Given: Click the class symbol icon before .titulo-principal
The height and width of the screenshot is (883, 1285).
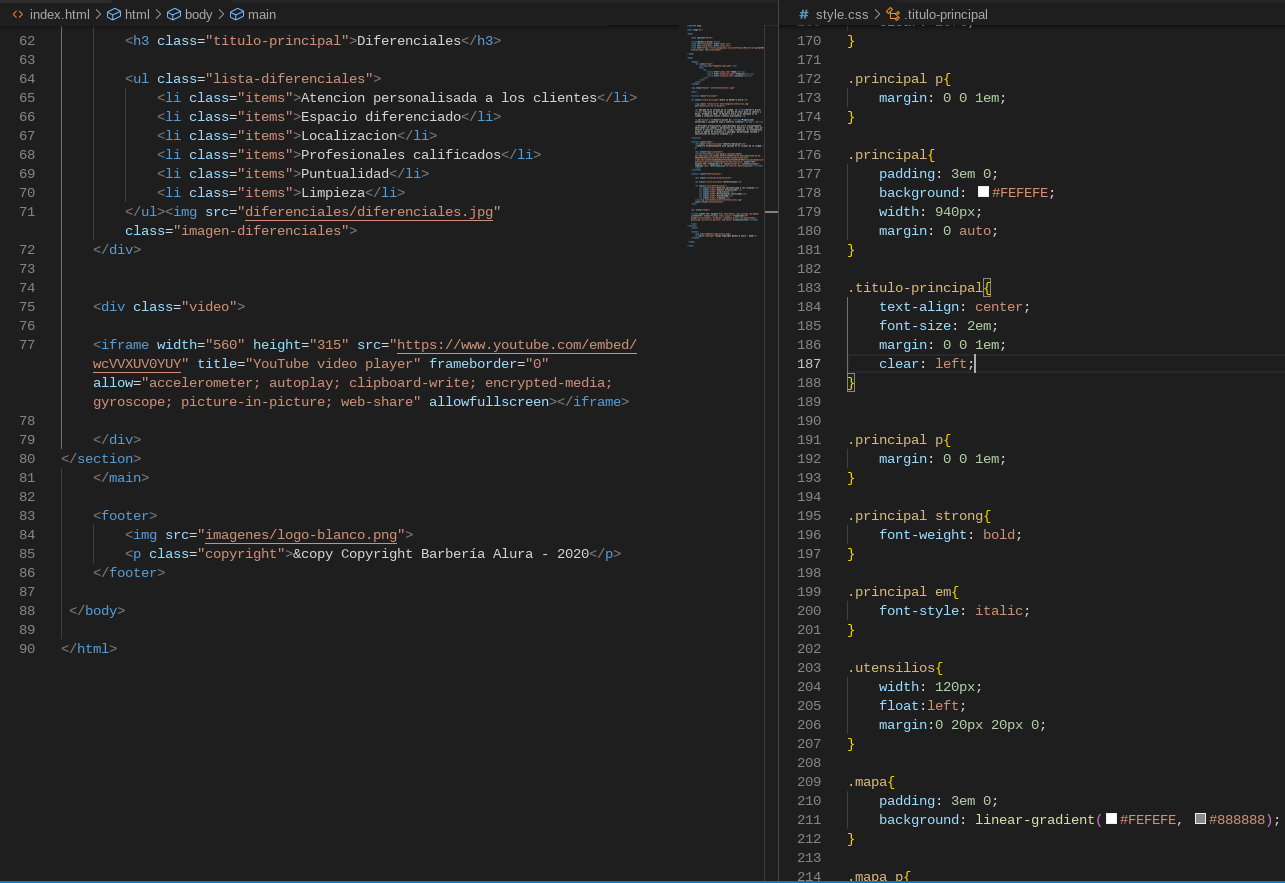Looking at the screenshot, I should click(x=893, y=14).
